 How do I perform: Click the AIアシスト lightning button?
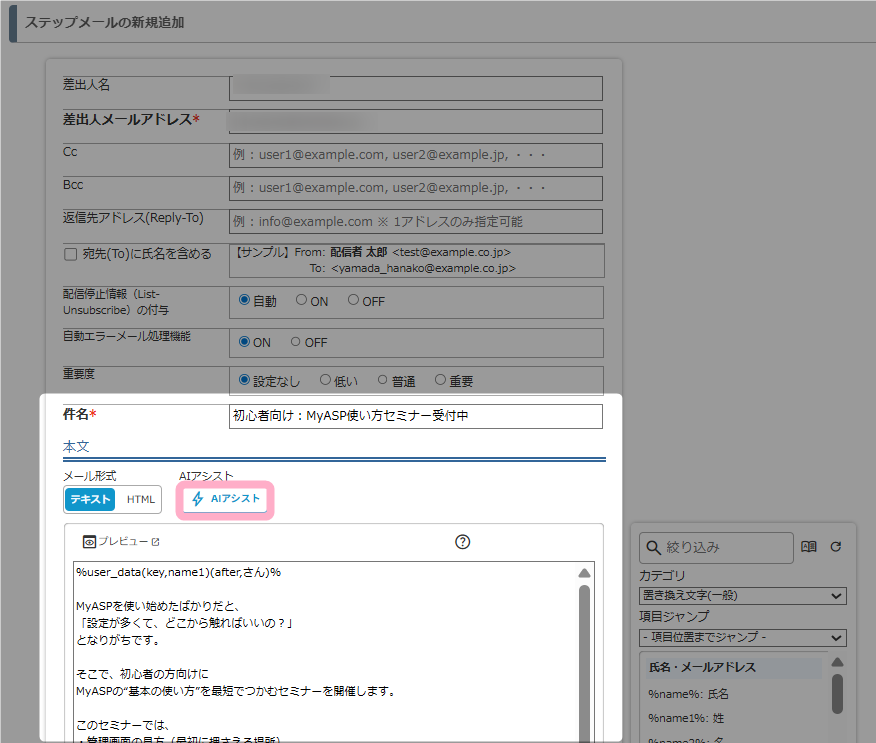pyautogui.click(x=226, y=499)
